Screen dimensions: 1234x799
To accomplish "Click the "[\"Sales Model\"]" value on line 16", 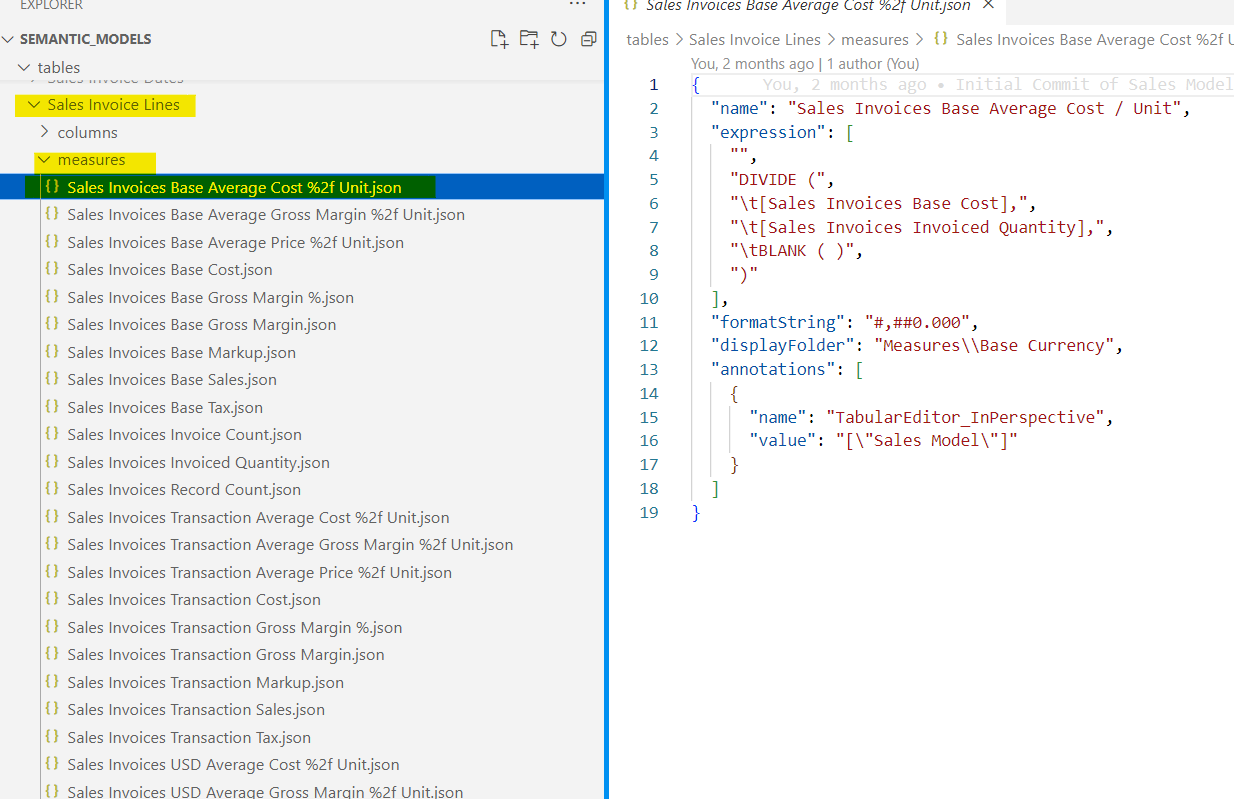I will (926, 440).
